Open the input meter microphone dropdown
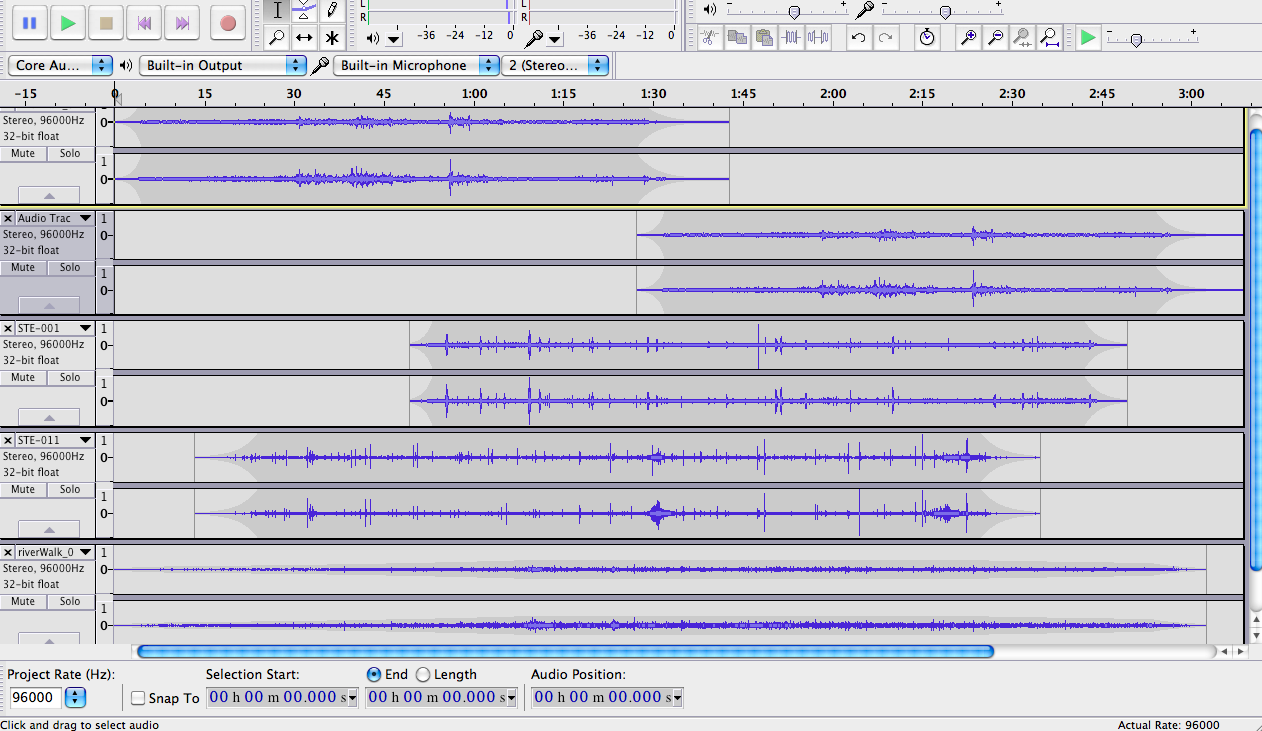The height and width of the screenshot is (731, 1262). pos(555,39)
